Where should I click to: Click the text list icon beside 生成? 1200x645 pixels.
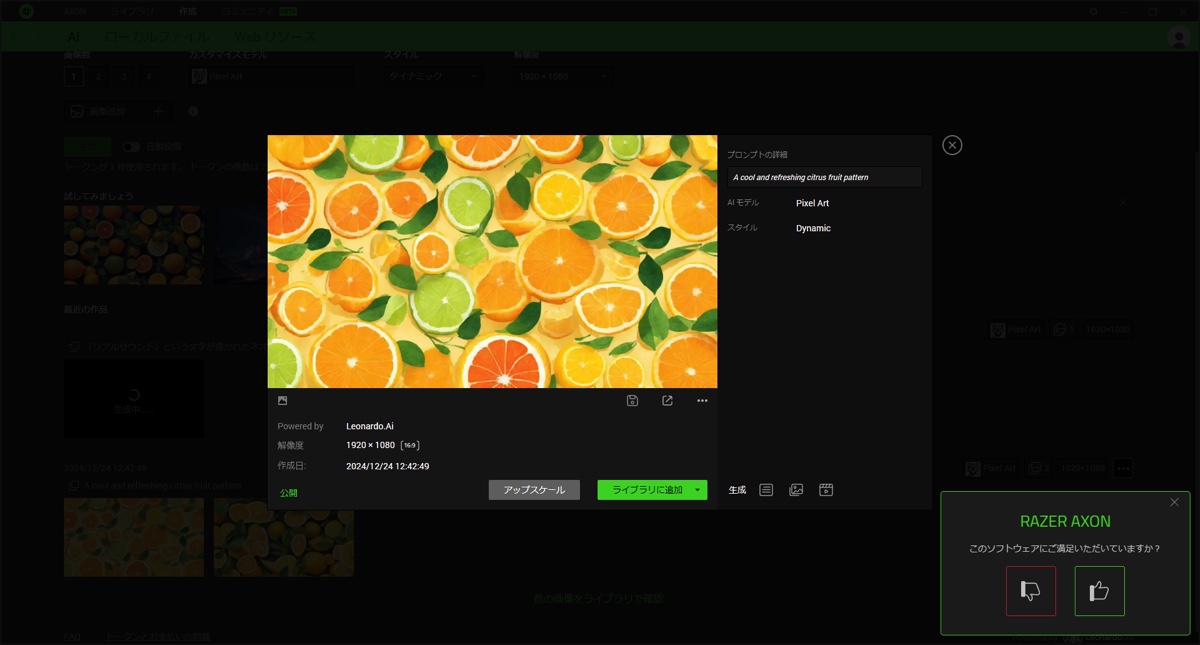766,490
